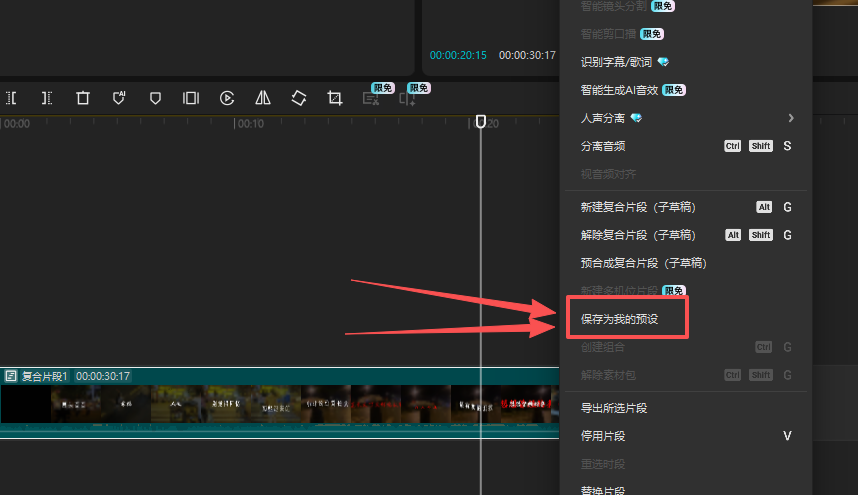Viewport: 858px width, 495px height.
Task: Choose 导出所选片段 from the menu
Action: pos(614,408)
